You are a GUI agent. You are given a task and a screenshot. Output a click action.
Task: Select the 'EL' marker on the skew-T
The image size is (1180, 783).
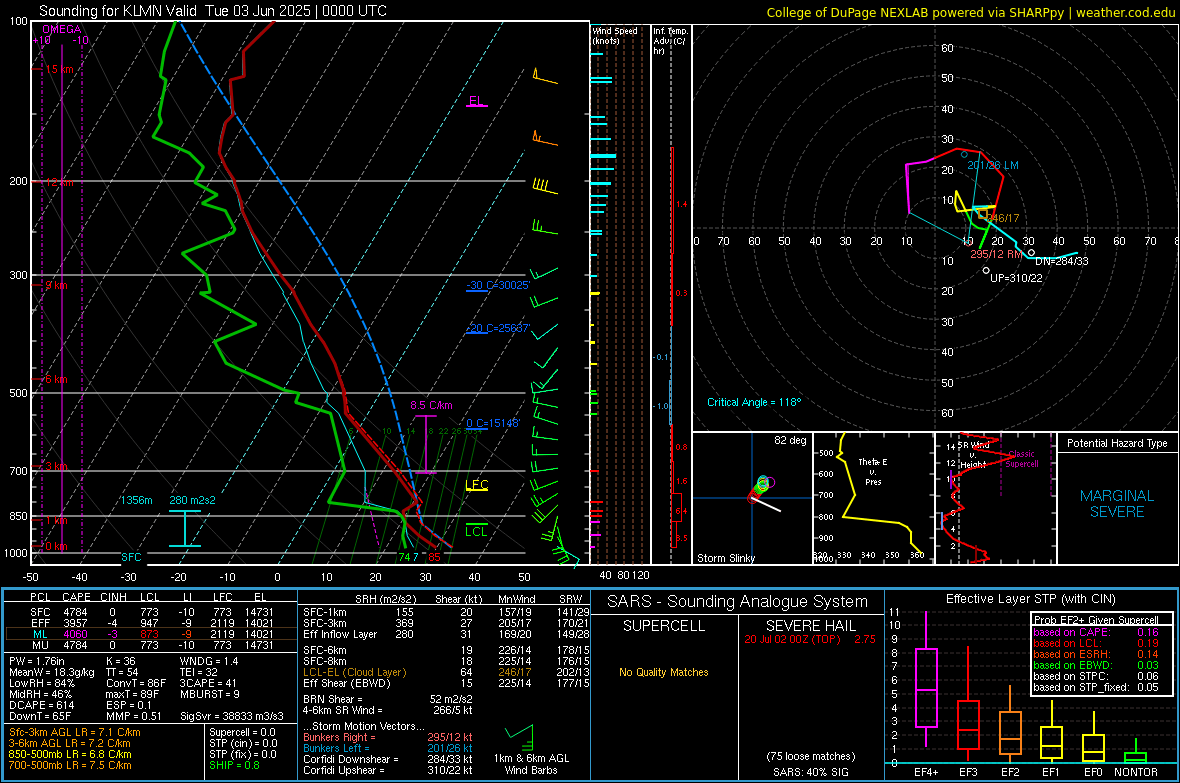click(x=476, y=100)
